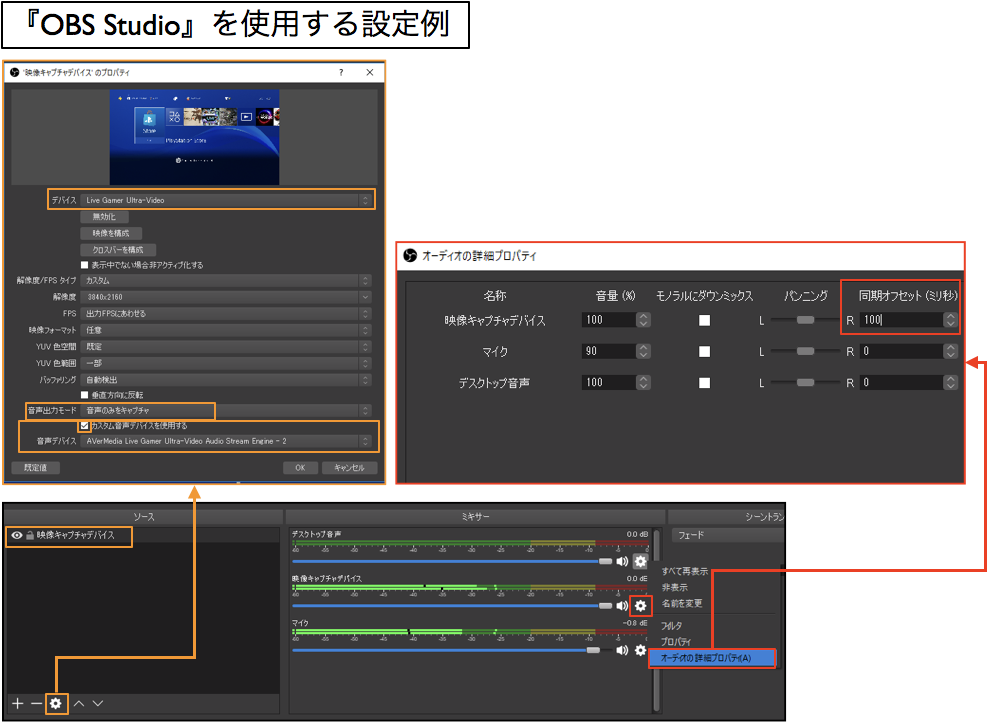Screen dimensions: 988x722
Task: Click sync offset stepper for マイク
Action: pyautogui.click(x=950, y=351)
